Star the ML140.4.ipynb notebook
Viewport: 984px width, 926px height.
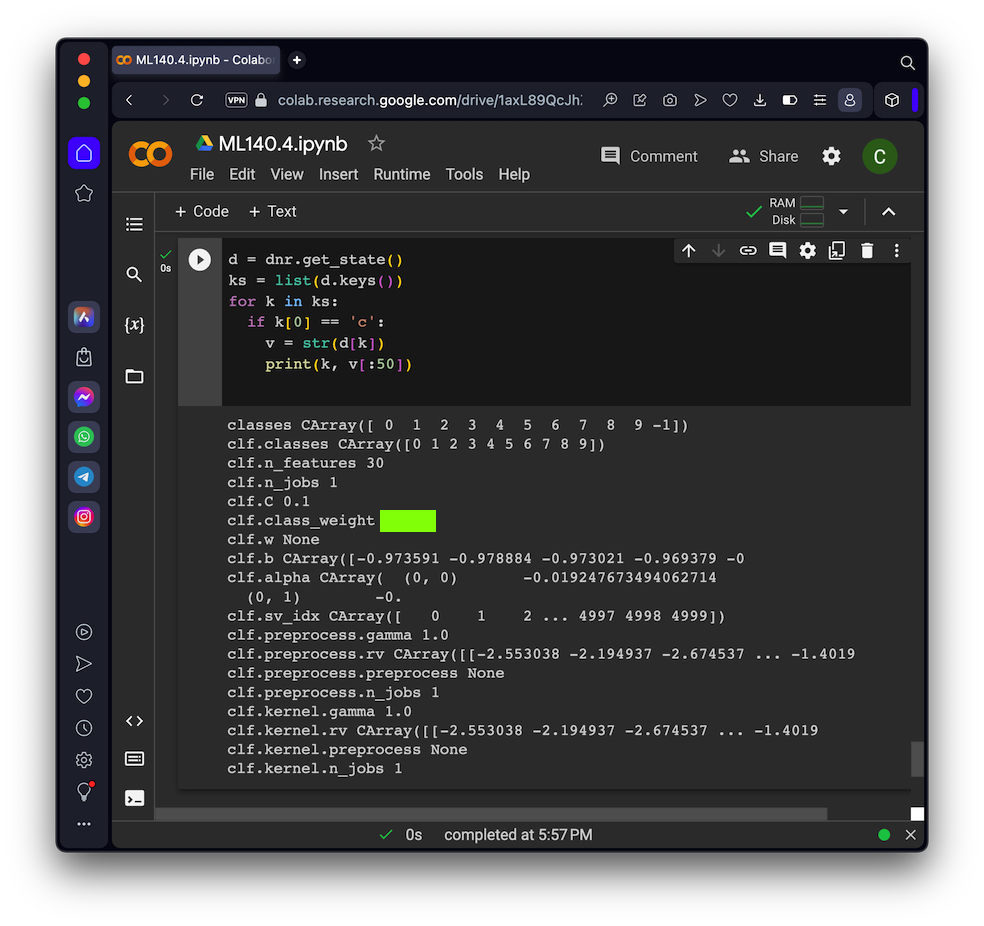tap(376, 144)
